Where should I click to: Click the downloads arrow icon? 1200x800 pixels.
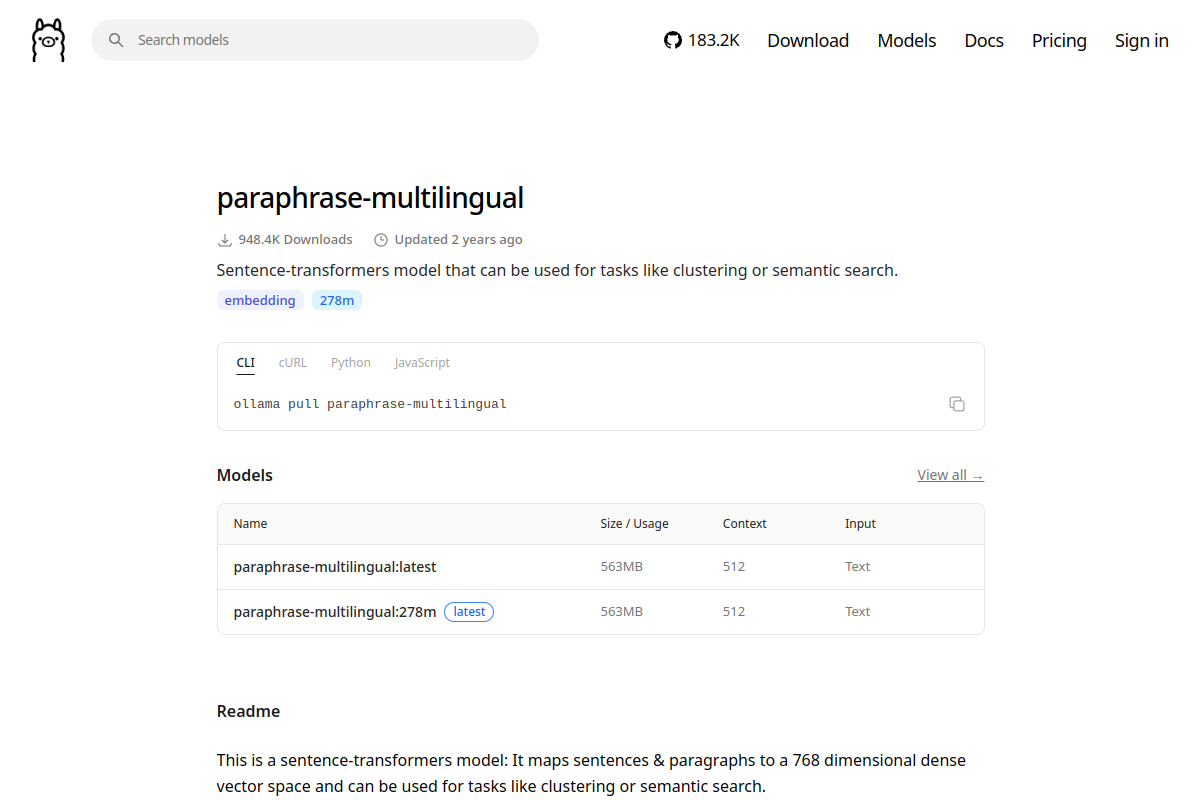pos(225,240)
